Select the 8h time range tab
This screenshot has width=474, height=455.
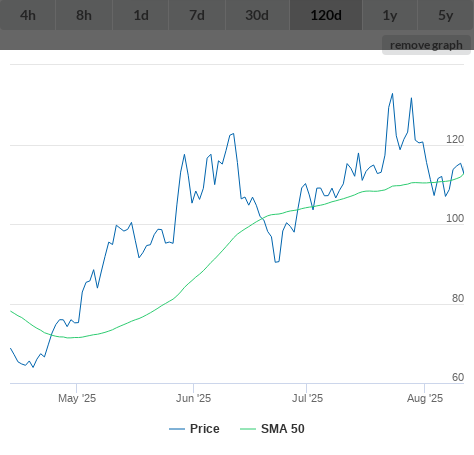(x=84, y=15)
